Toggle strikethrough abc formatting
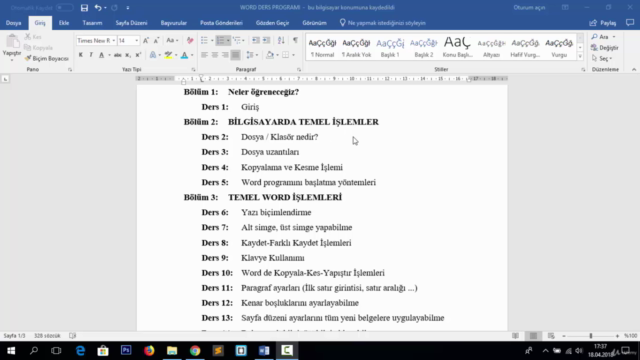The width and height of the screenshot is (640, 360). (118, 55)
